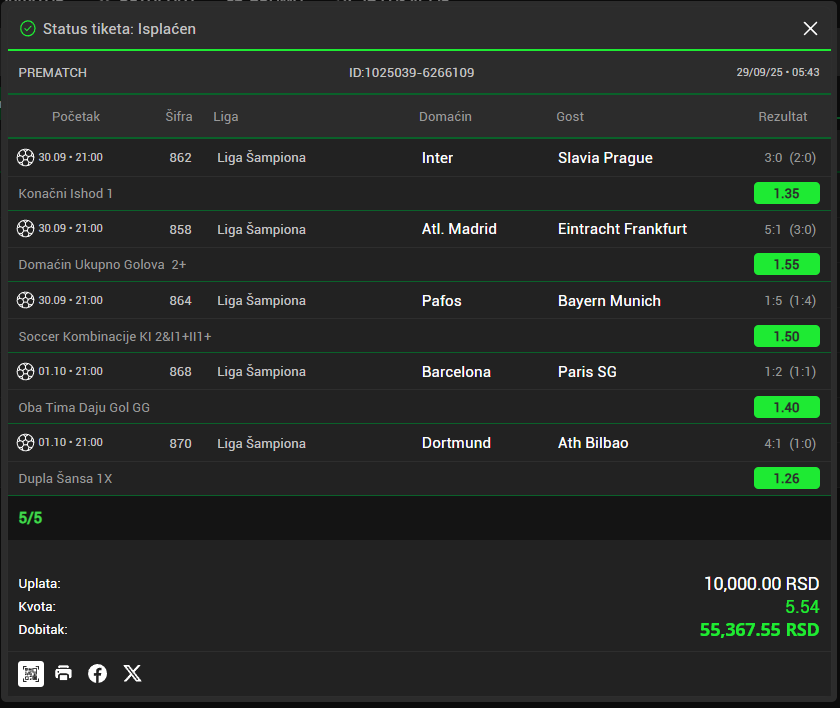
Task: Click the 1.40 odds badge
Action: [x=786, y=407]
